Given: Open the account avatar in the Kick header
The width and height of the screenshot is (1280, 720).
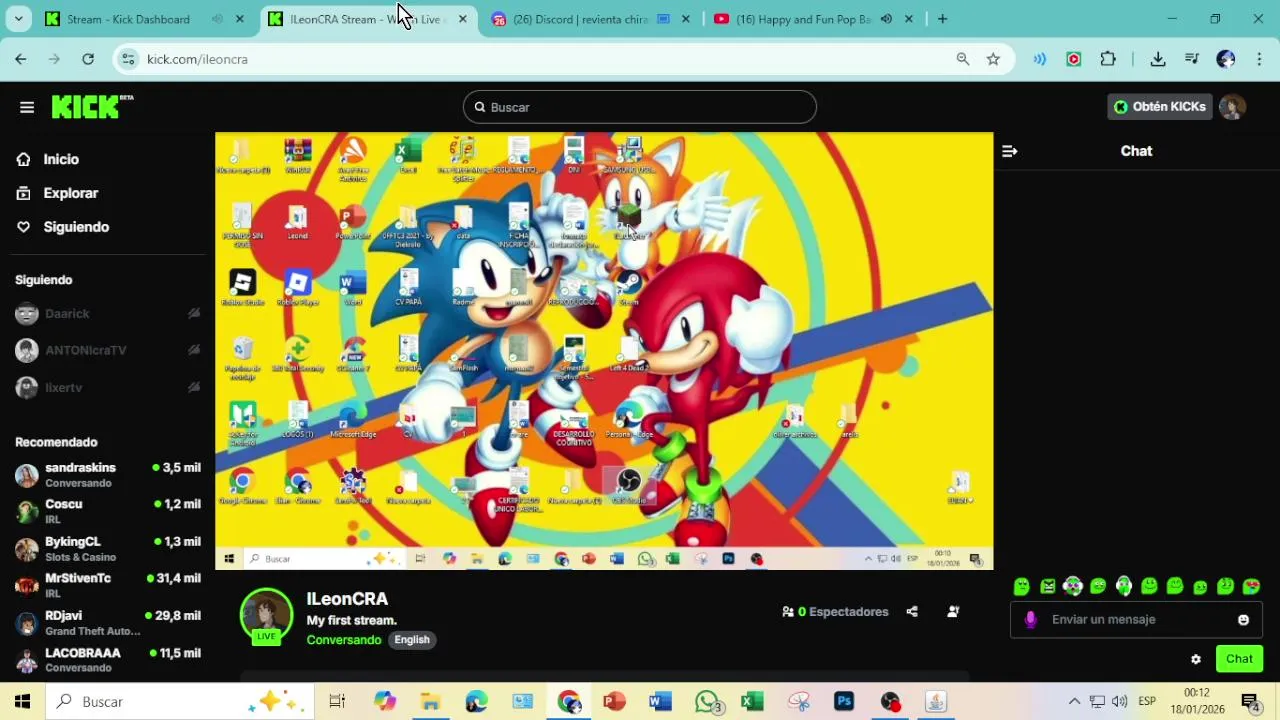Looking at the screenshot, I should coord(1232,107).
